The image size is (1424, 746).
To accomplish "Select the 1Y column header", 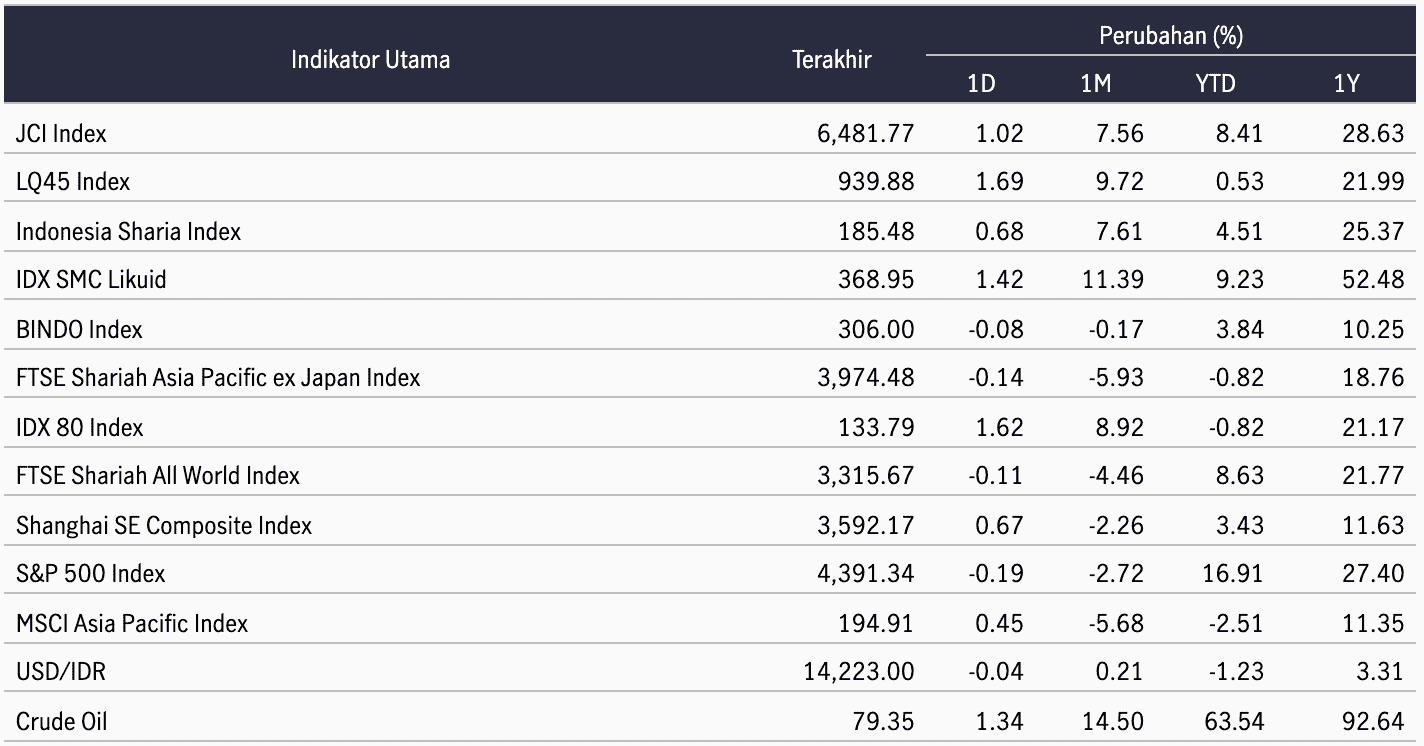I will point(1347,84).
